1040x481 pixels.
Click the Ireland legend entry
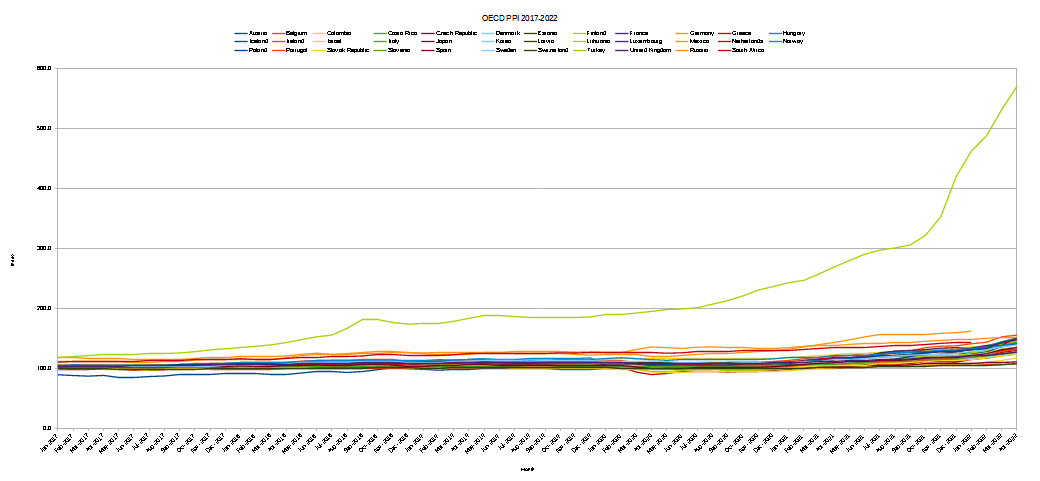coord(296,41)
